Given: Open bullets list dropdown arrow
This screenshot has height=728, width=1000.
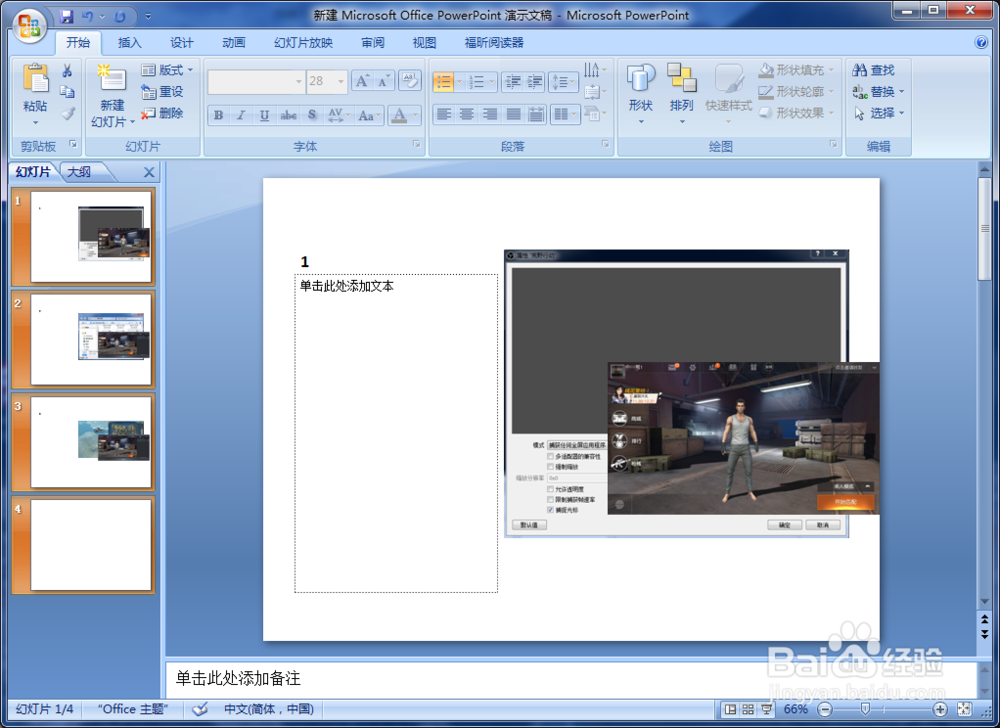Looking at the screenshot, I should point(459,82).
